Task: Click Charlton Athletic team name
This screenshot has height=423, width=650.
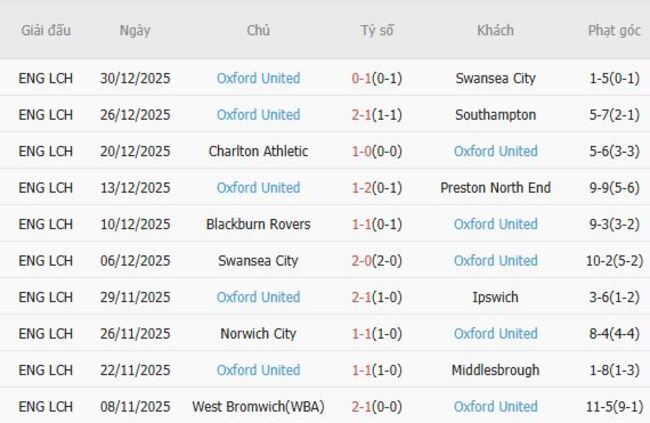Action: tap(258, 151)
